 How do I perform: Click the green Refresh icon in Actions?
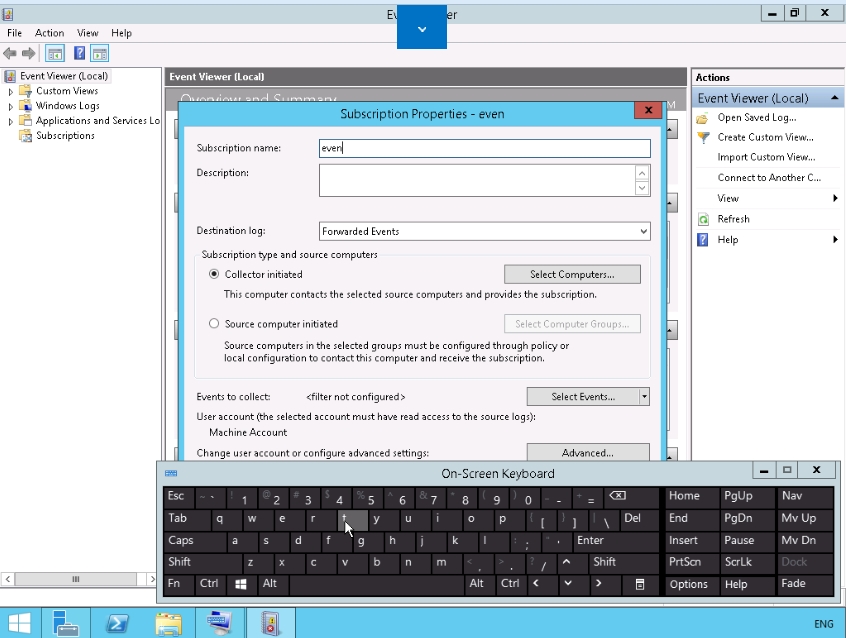[x=703, y=219]
